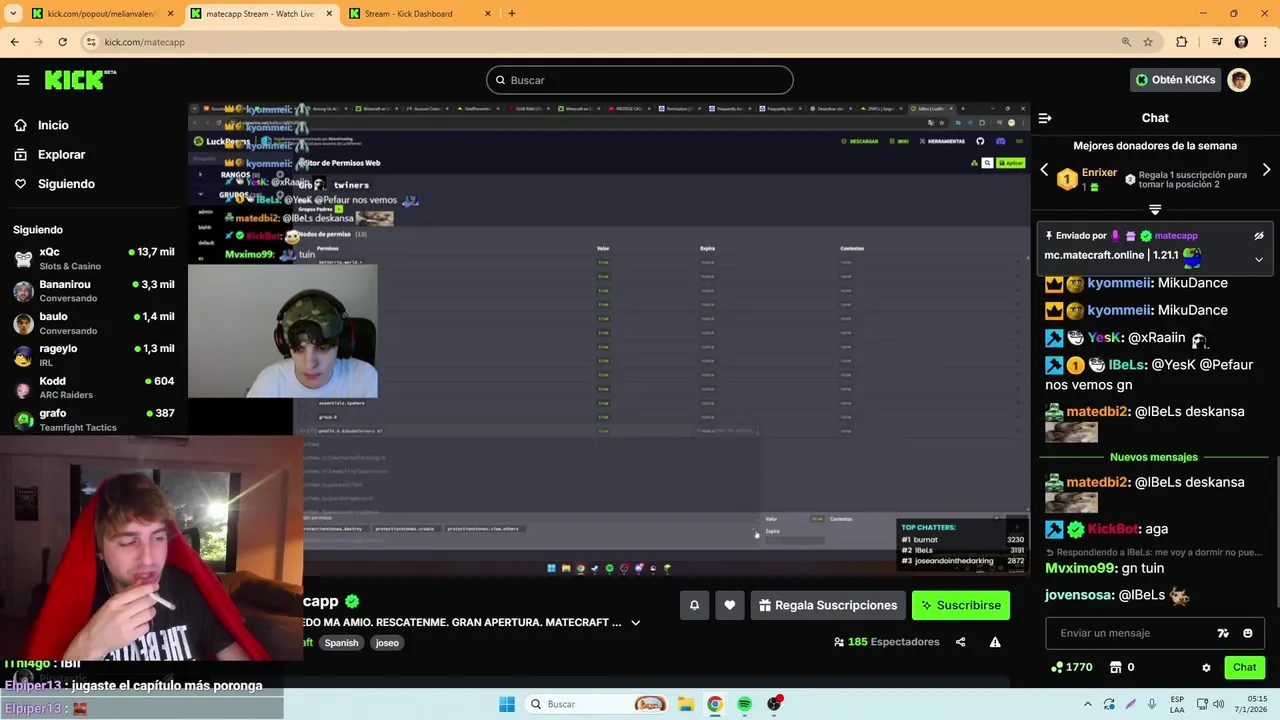The width and height of the screenshot is (1280, 720).
Task: Switch to the kick.com/popout browser tab
Action: pyautogui.click(x=100, y=14)
